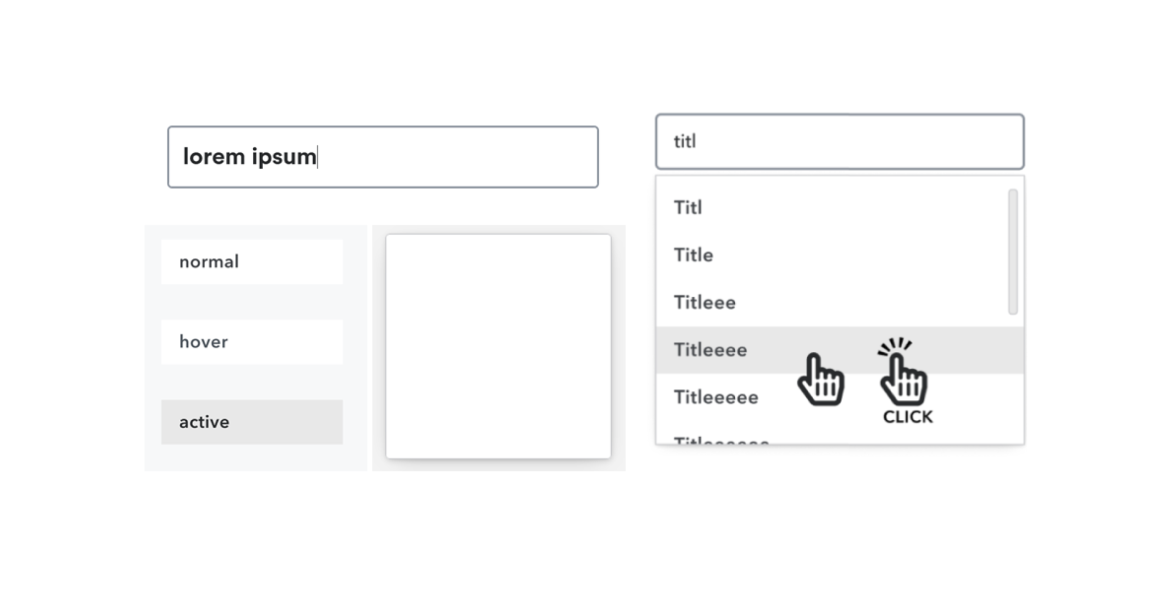This screenshot has width=1170, height=600.
Task: Focus the titl search input
Action: [x=839, y=142]
